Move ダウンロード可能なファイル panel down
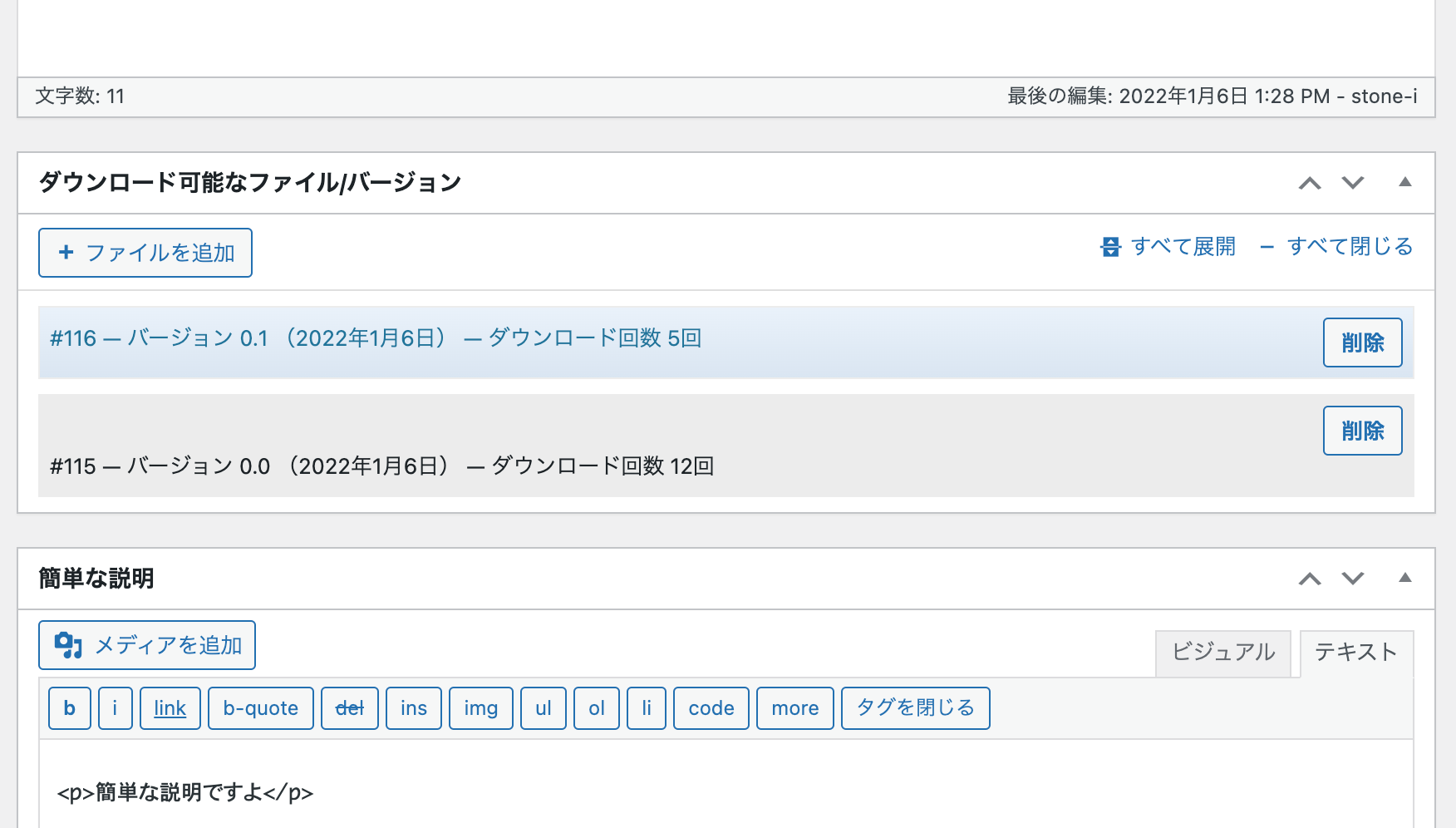This screenshot has height=828, width=1456. pyautogui.click(x=1353, y=183)
